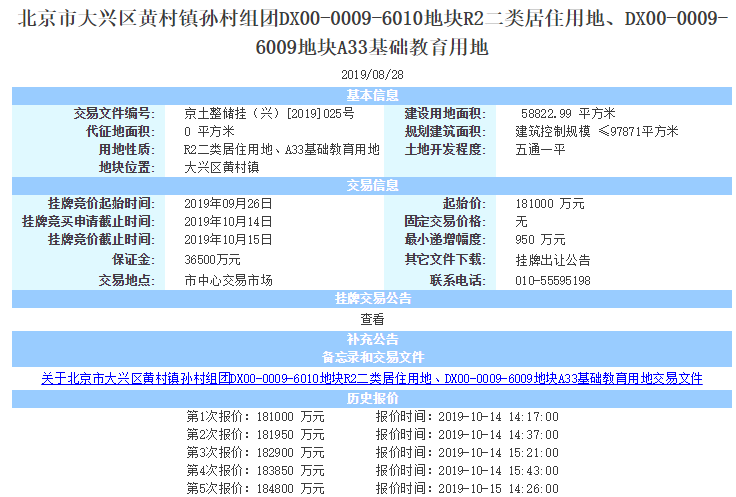736x497 pixels.
Task: Click the 保证金 label
Action: coord(133,260)
